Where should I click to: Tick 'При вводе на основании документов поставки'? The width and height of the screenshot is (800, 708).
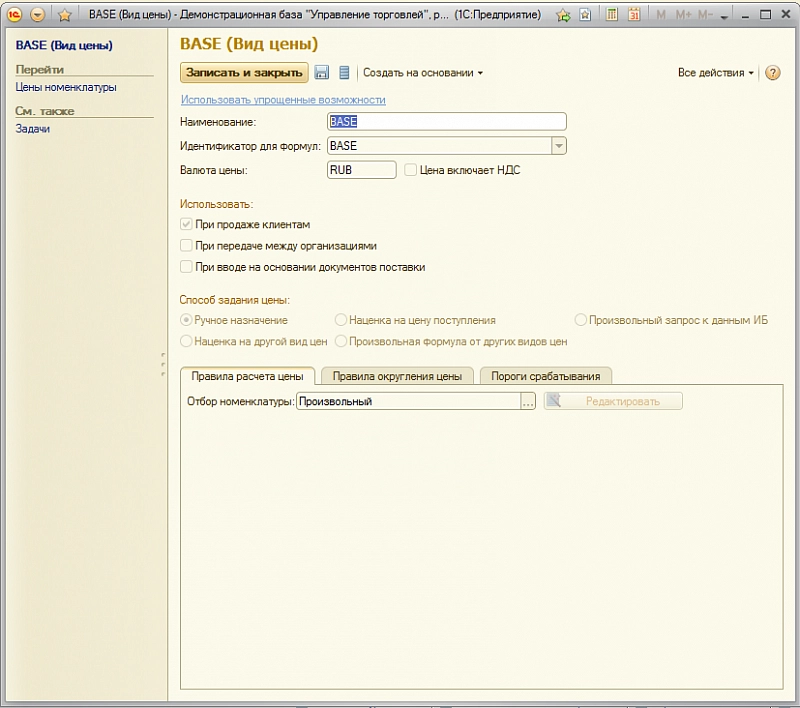186,267
